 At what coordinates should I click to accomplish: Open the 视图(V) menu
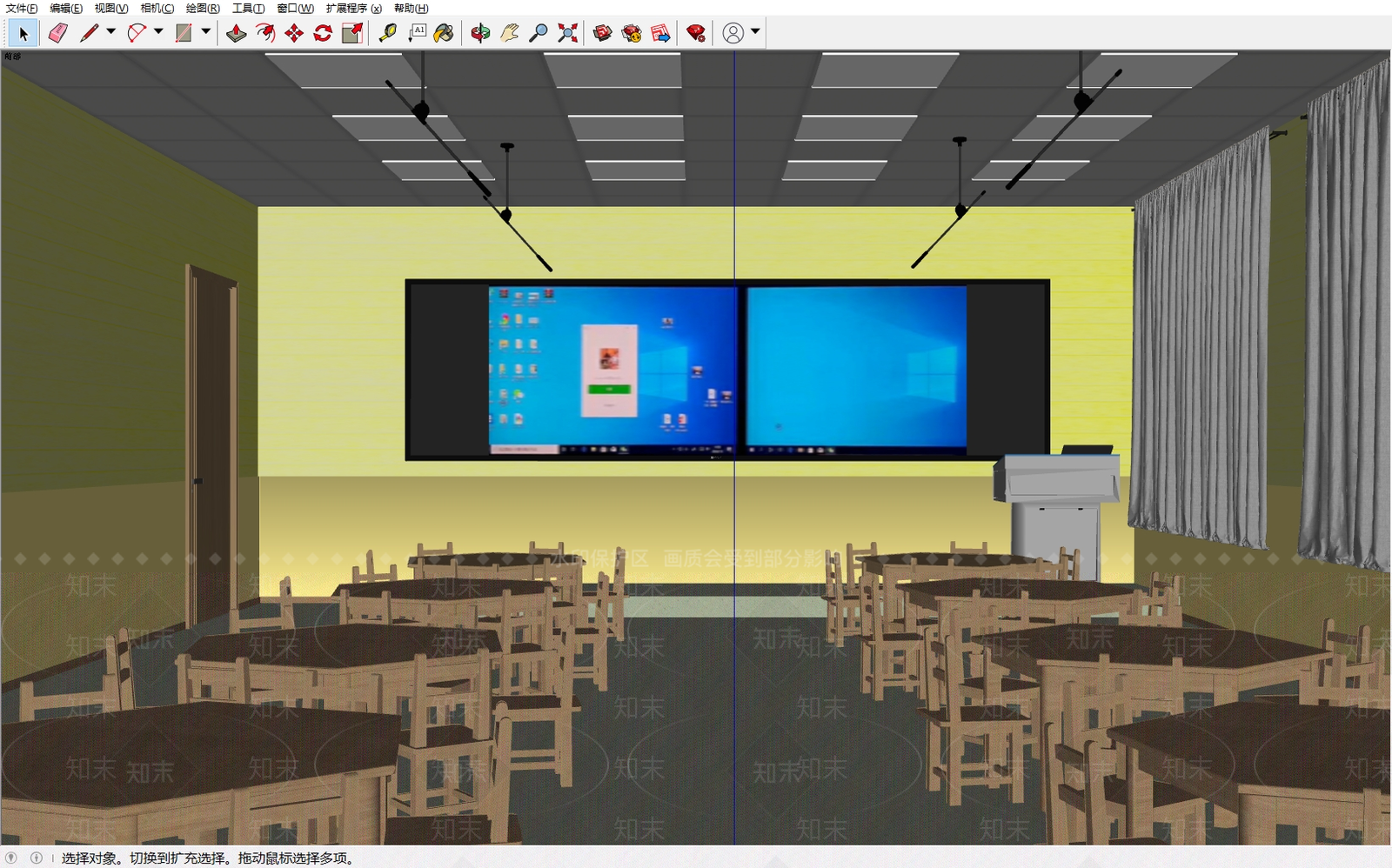tap(111, 8)
